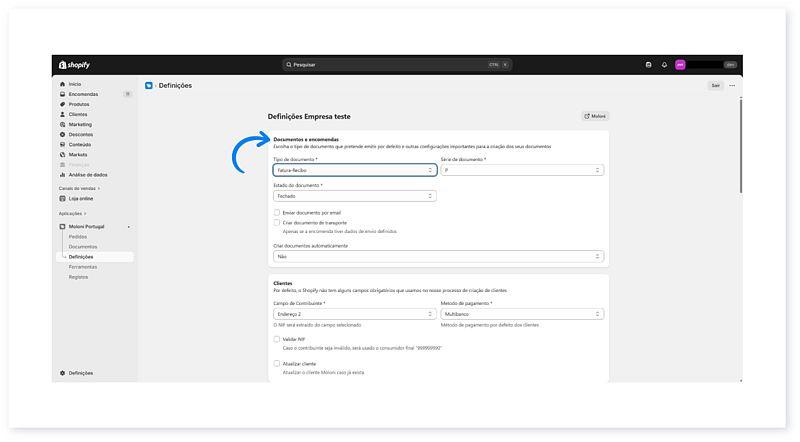Click the gear icon for Definições at the bottom left

tap(62, 373)
